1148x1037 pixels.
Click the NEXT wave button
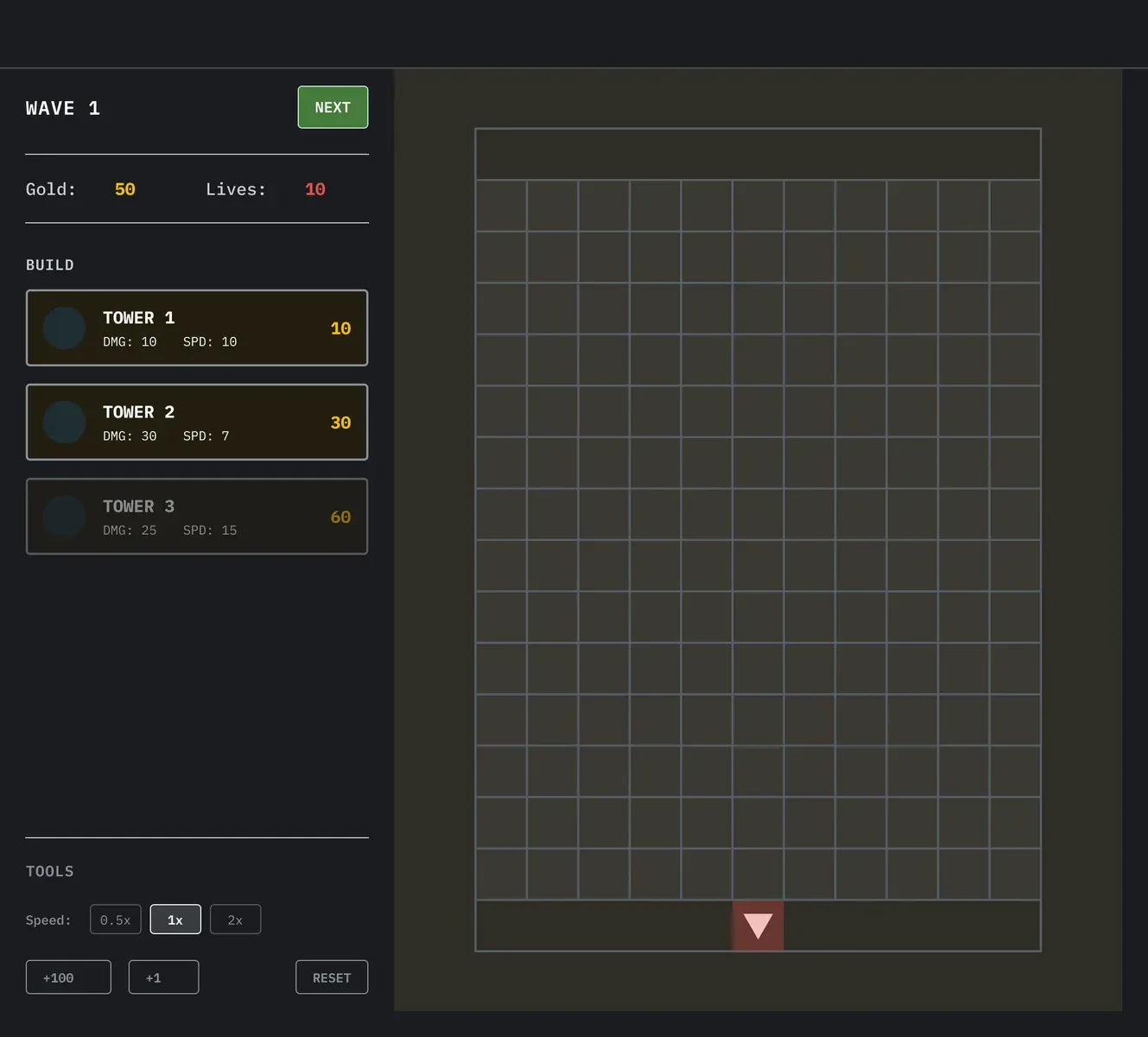(x=333, y=107)
